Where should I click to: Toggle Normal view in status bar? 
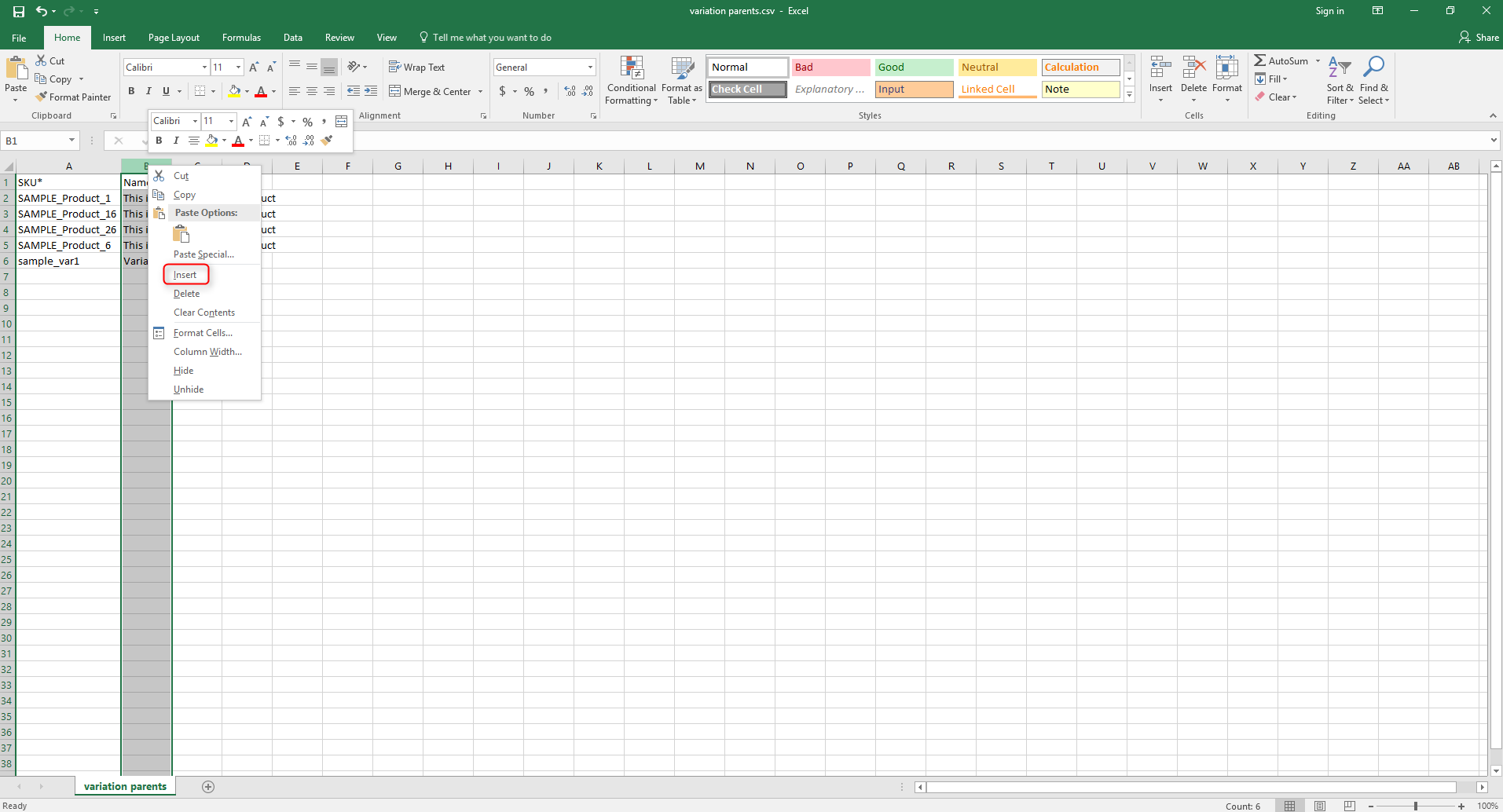pos(1289,806)
